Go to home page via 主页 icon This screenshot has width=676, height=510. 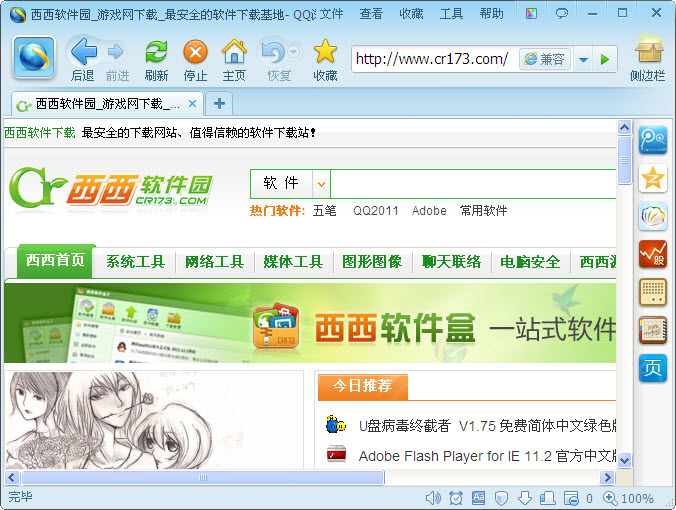coord(234,52)
